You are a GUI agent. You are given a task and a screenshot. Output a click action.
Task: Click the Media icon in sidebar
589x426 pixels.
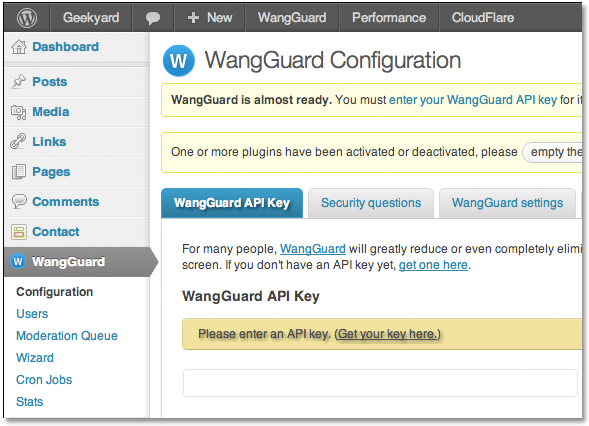point(19,112)
